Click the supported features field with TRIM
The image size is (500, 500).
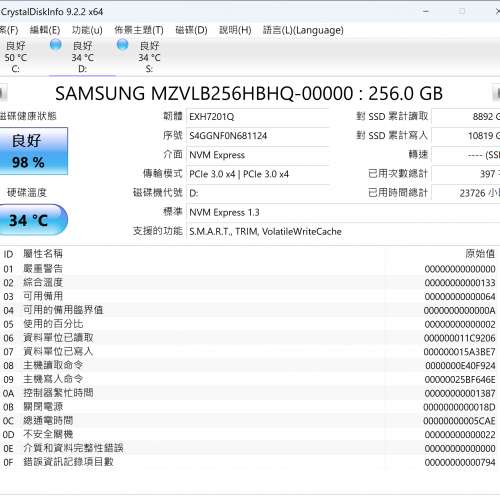click(343, 232)
